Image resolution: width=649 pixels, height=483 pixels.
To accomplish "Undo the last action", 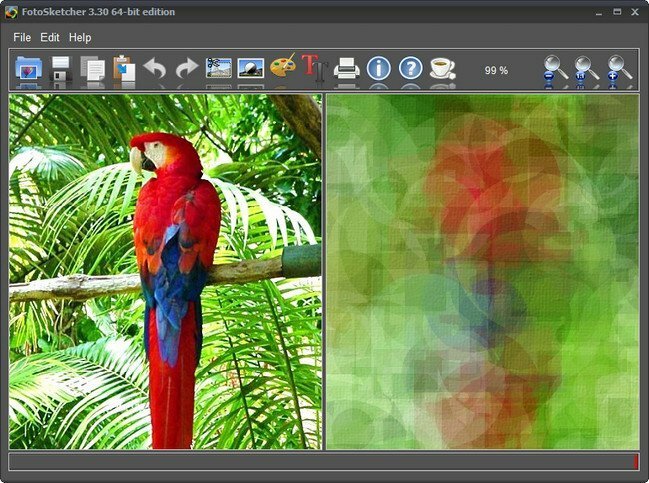I will (x=155, y=69).
